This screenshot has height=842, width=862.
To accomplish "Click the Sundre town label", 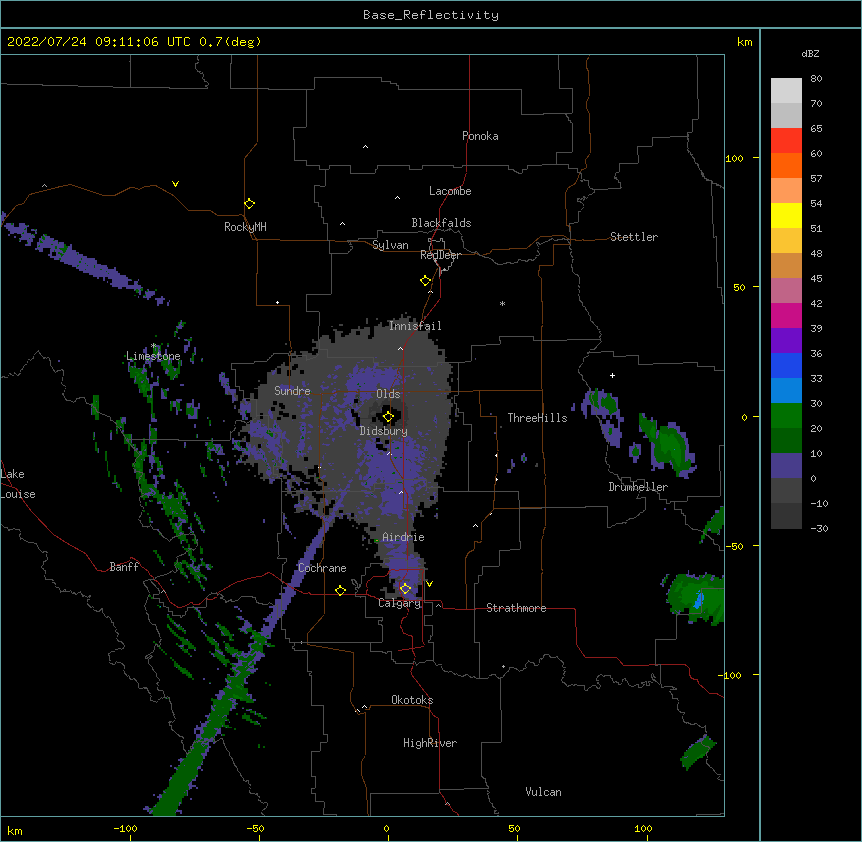I will point(292,391).
